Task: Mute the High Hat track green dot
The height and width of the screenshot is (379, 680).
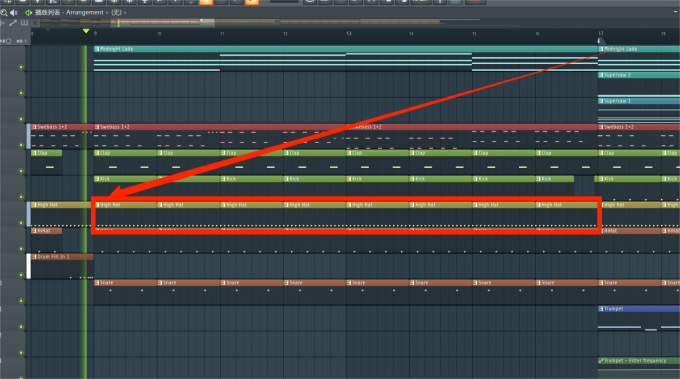Action: coord(21,223)
